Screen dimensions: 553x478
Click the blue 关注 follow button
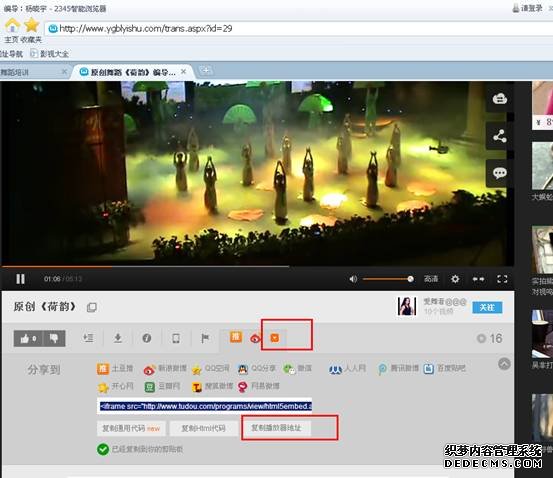click(487, 307)
